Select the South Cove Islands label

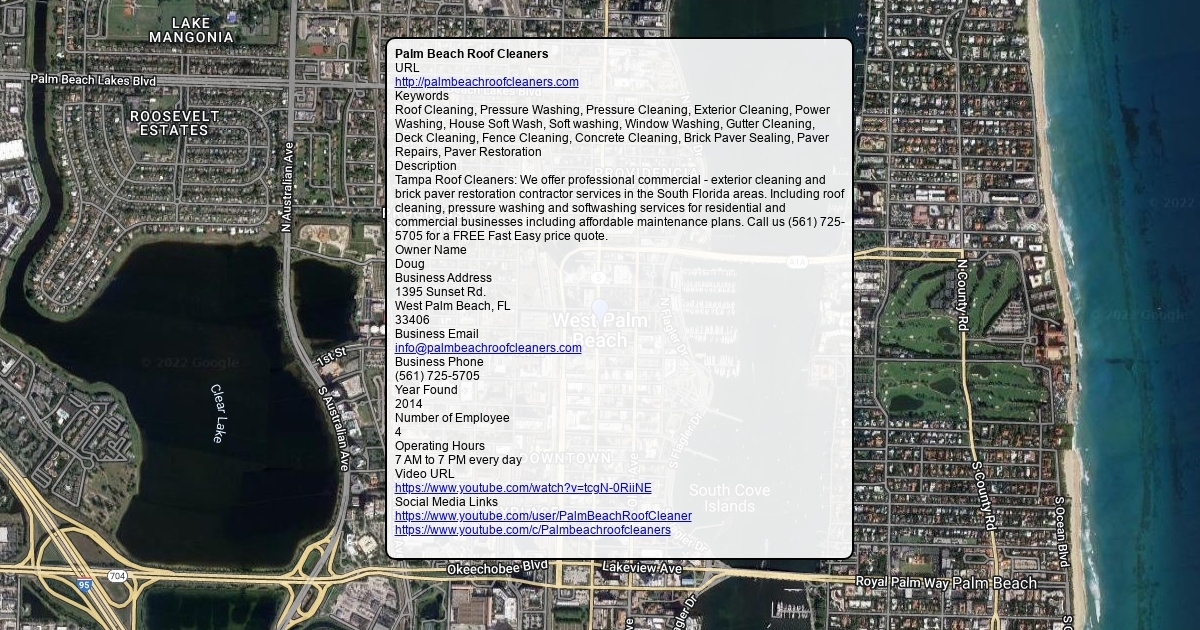point(729,498)
